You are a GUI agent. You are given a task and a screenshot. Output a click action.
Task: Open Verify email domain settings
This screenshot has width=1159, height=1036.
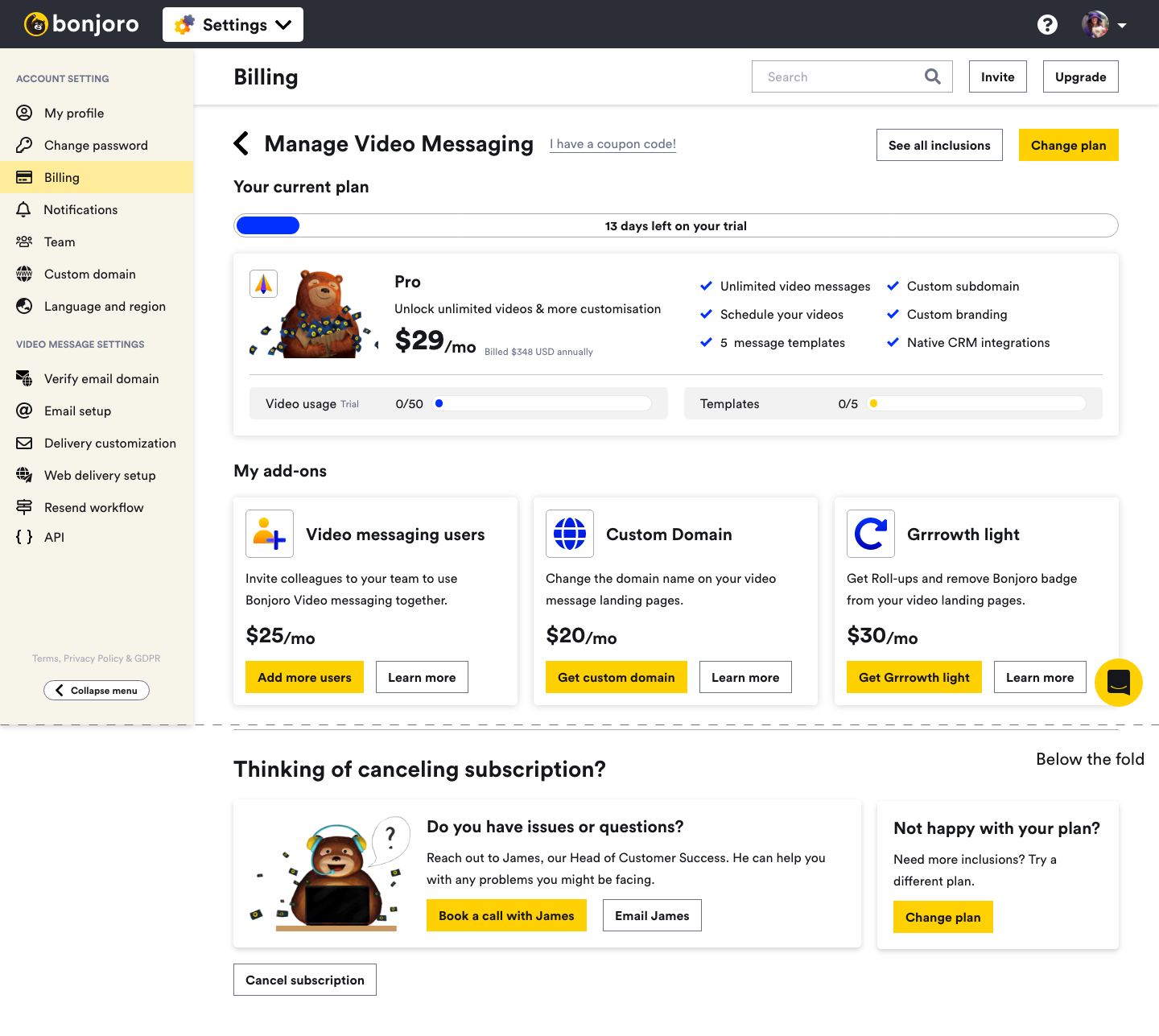click(x=97, y=378)
